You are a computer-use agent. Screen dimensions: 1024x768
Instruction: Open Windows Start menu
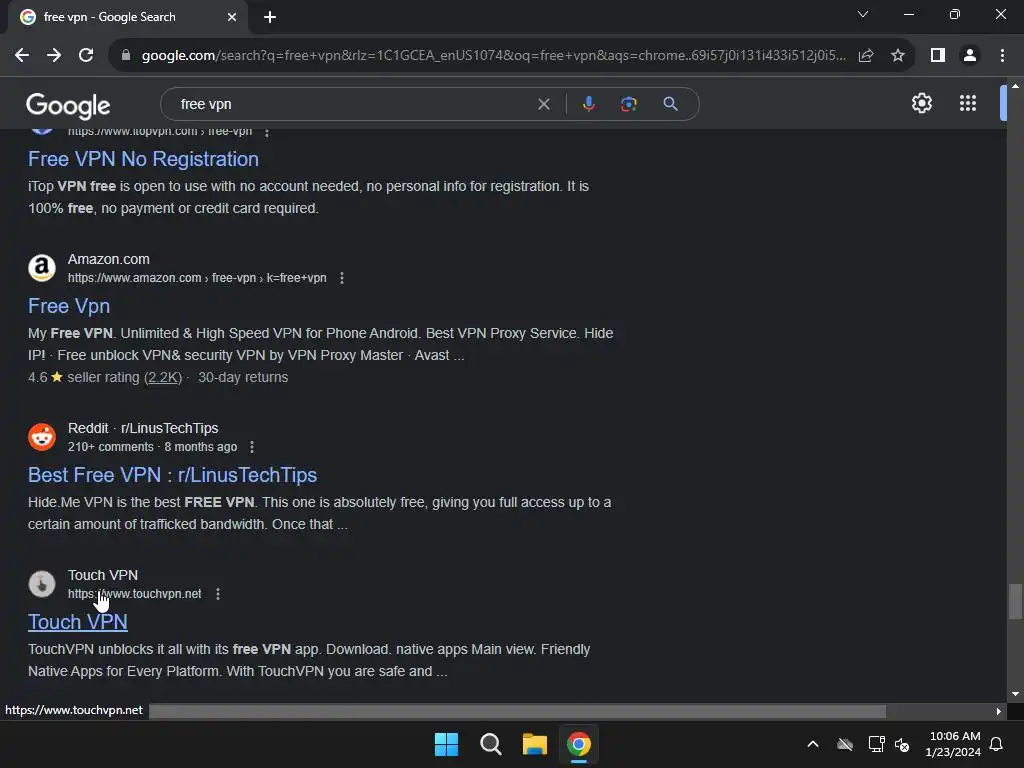[x=447, y=744]
